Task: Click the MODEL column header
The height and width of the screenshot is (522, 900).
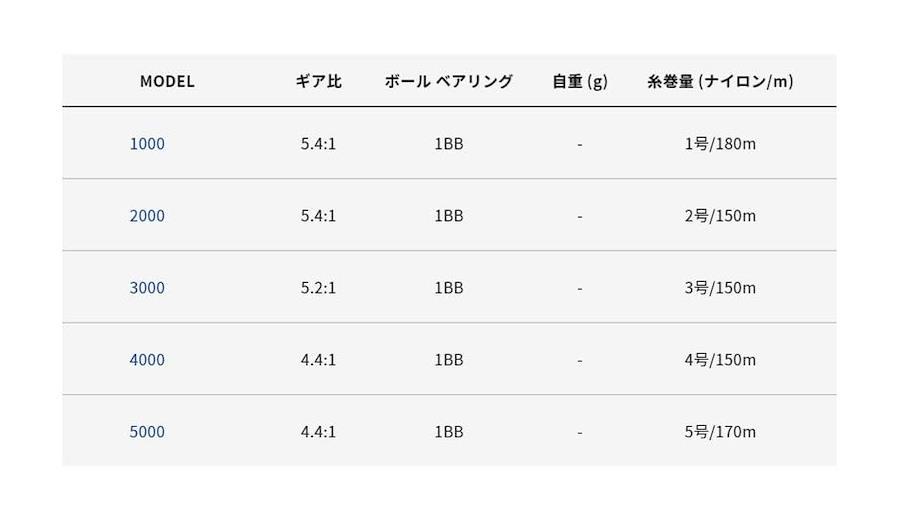Action: point(167,82)
